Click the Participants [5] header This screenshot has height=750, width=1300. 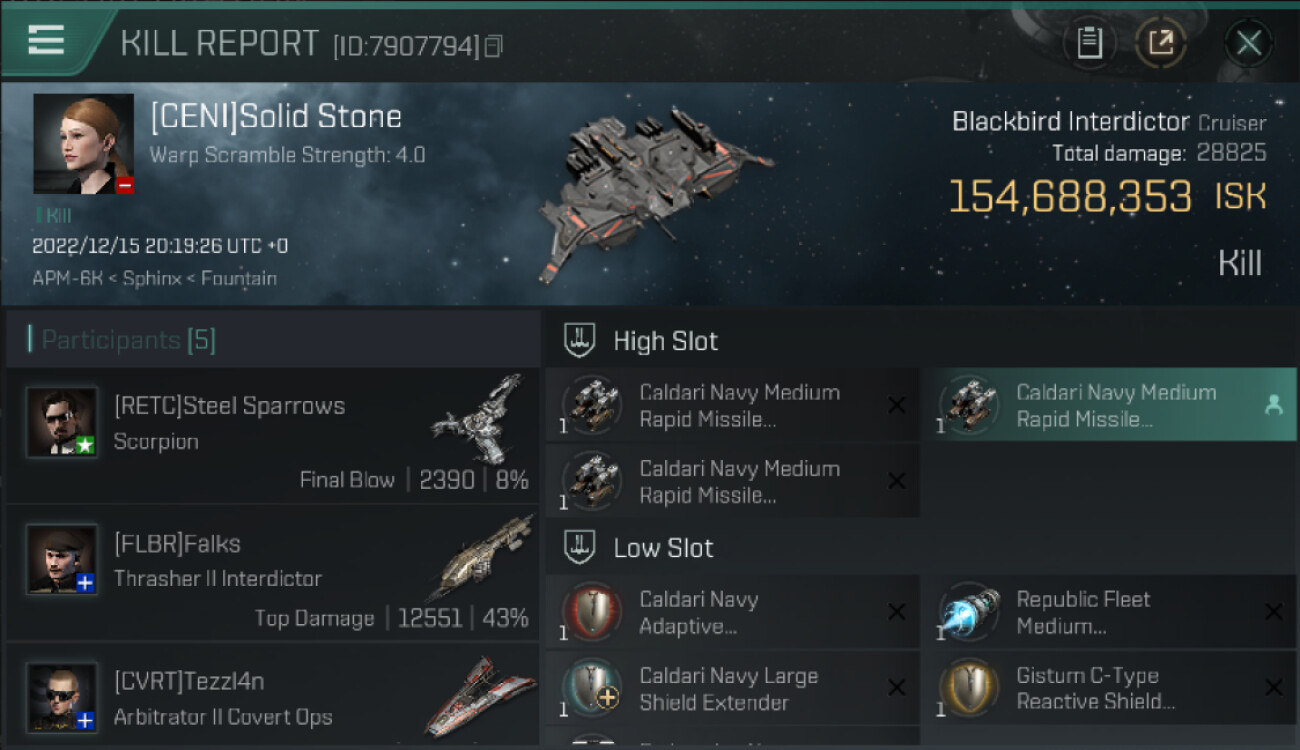click(128, 340)
